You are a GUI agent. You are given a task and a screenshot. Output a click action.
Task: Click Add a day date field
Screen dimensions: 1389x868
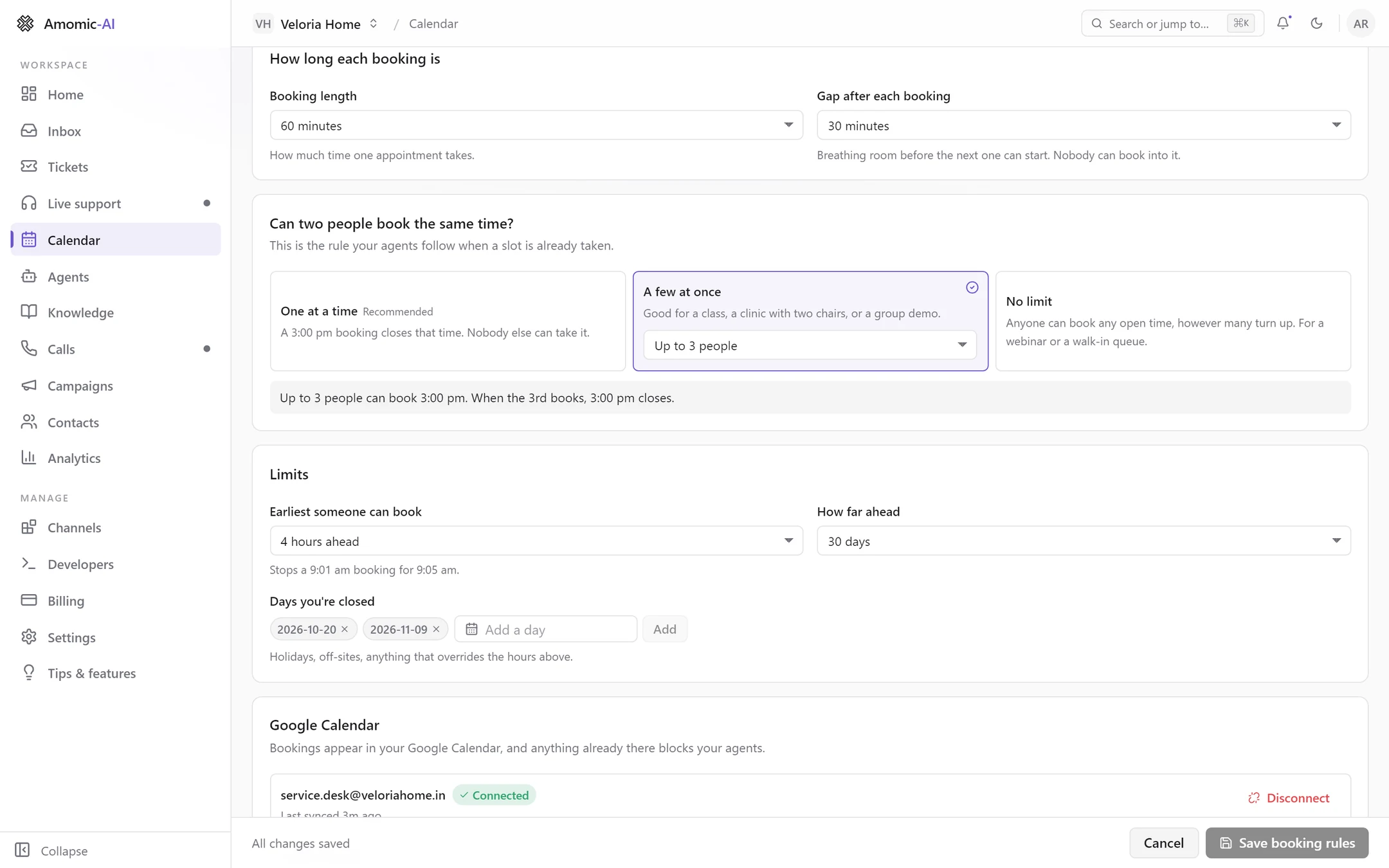coord(545,629)
